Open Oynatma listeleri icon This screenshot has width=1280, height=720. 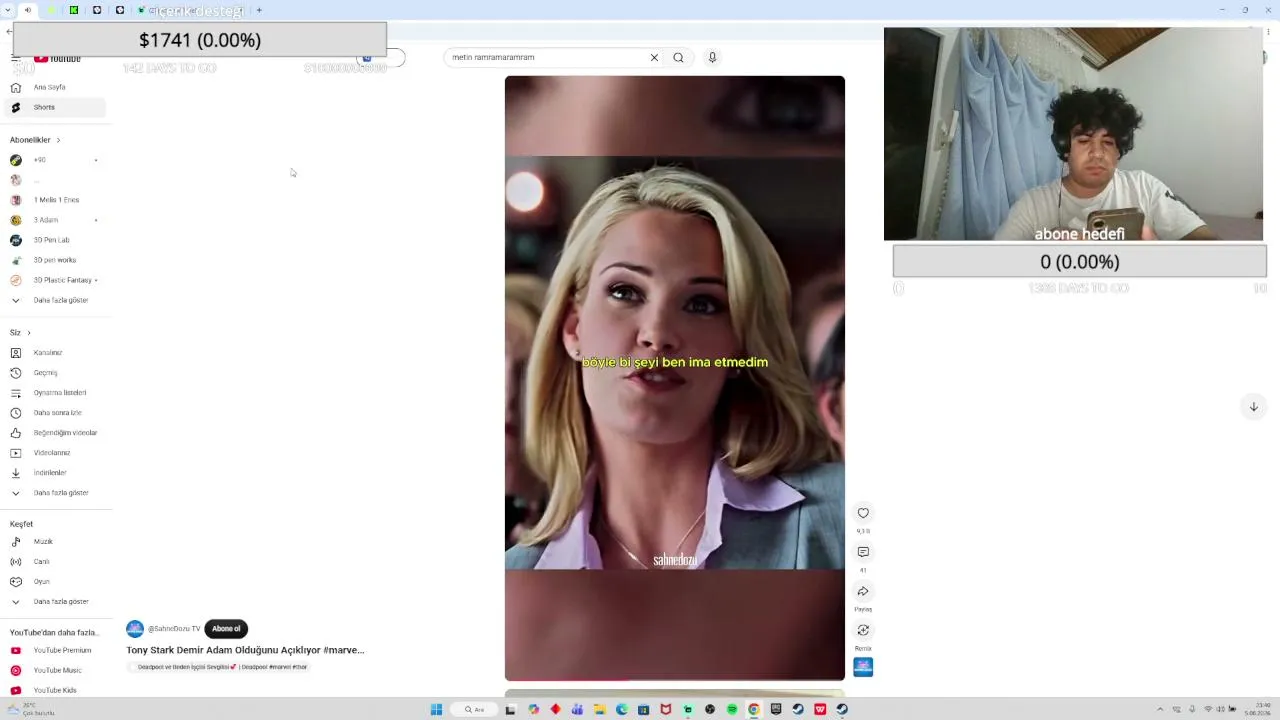click(x=16, y=393)
